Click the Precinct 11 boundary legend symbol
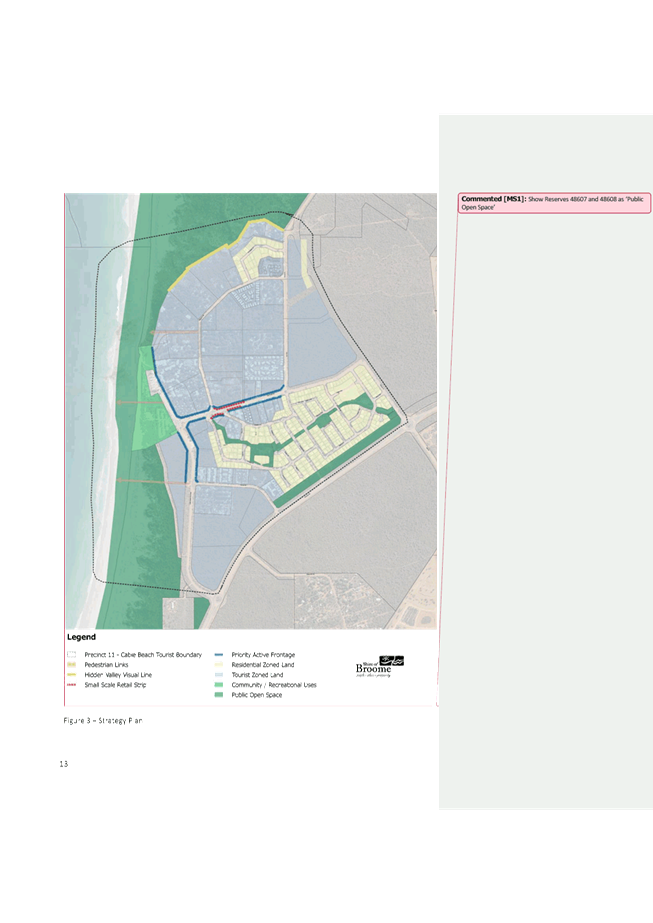Screen dimensions: 653x923 tap(71, 655)
